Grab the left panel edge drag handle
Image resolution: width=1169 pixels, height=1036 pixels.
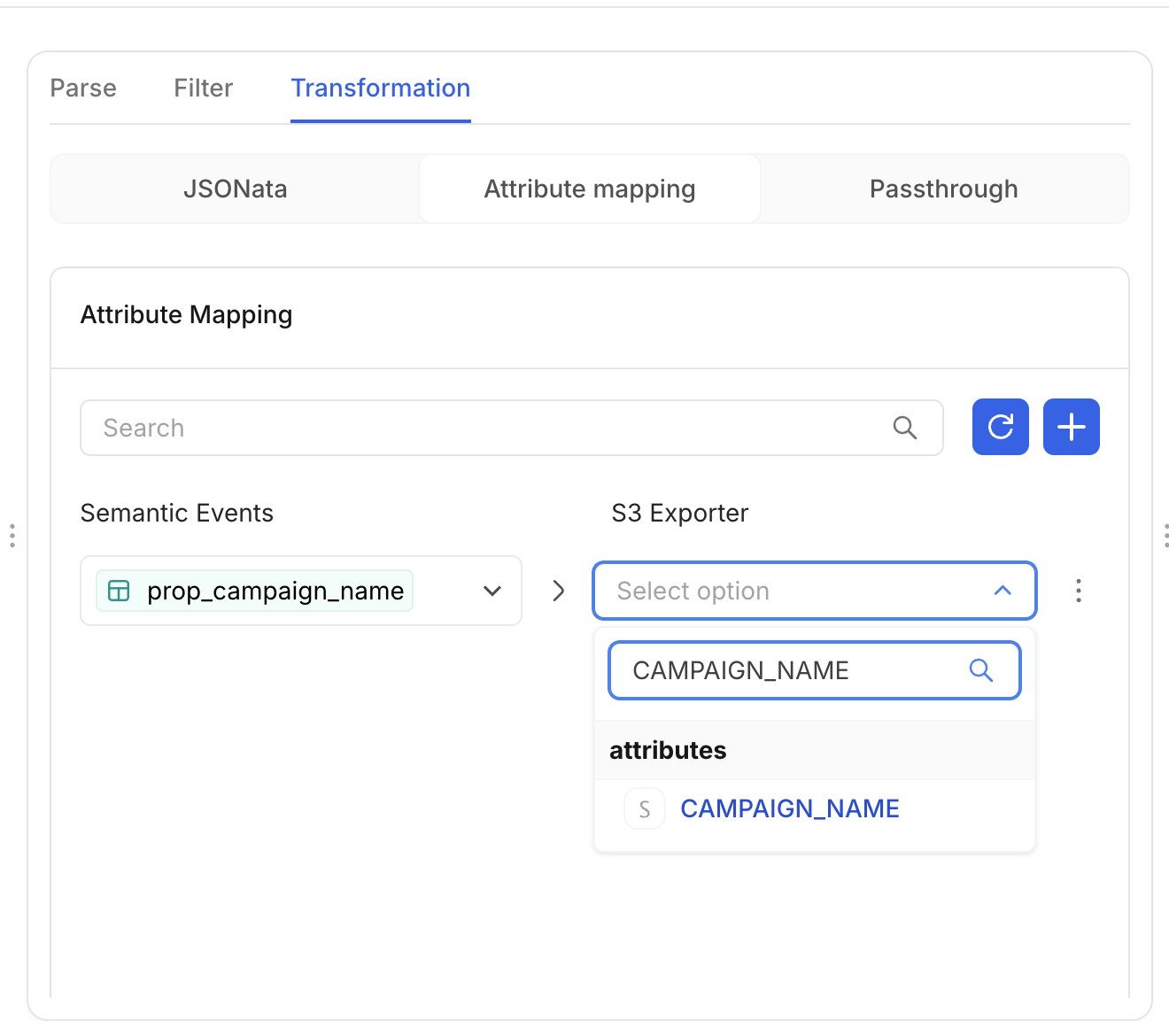click(x=12, y=536)
